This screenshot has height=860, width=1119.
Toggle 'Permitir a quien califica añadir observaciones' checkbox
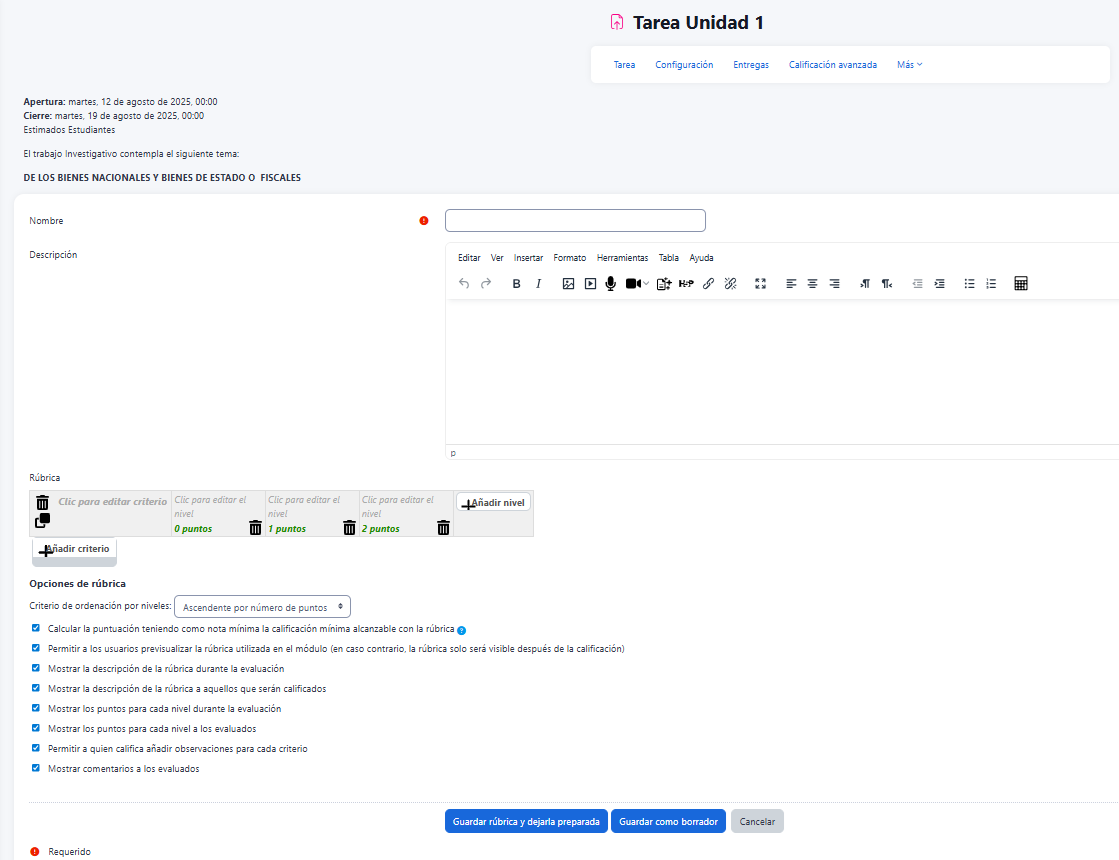point(36,748)
